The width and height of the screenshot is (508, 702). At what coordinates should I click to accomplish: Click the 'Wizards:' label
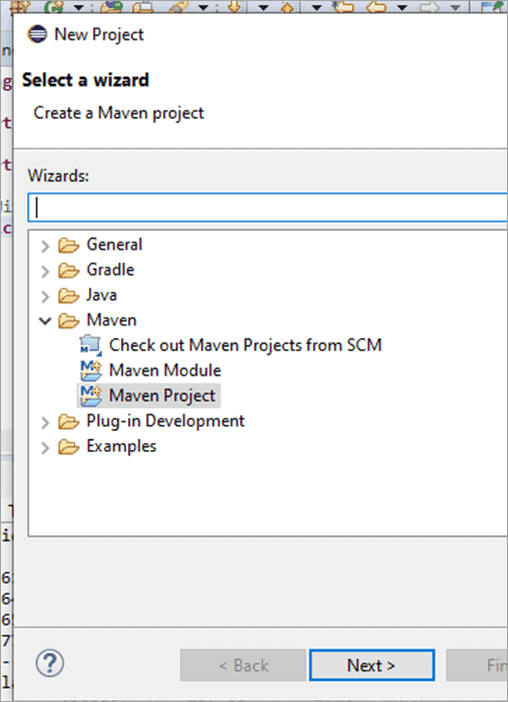58,176
